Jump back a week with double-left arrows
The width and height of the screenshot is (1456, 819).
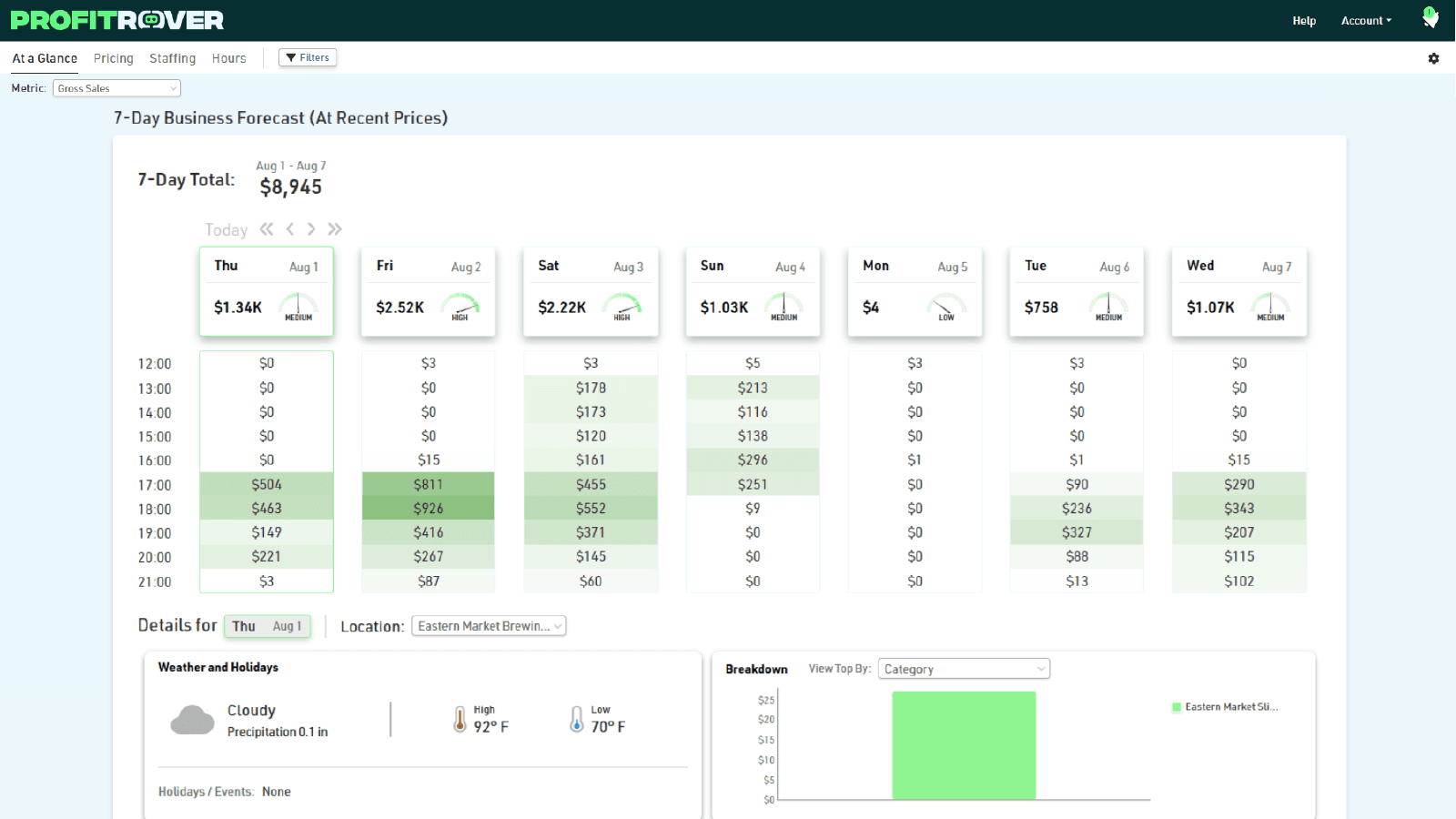pyautogui.click(x=267, y=229)
